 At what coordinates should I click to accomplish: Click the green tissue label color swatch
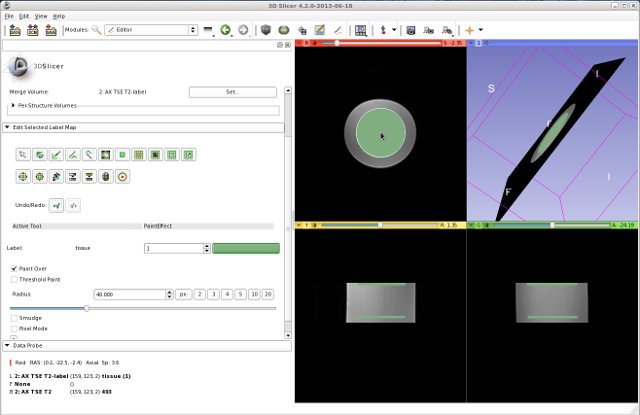click(246, 247)
